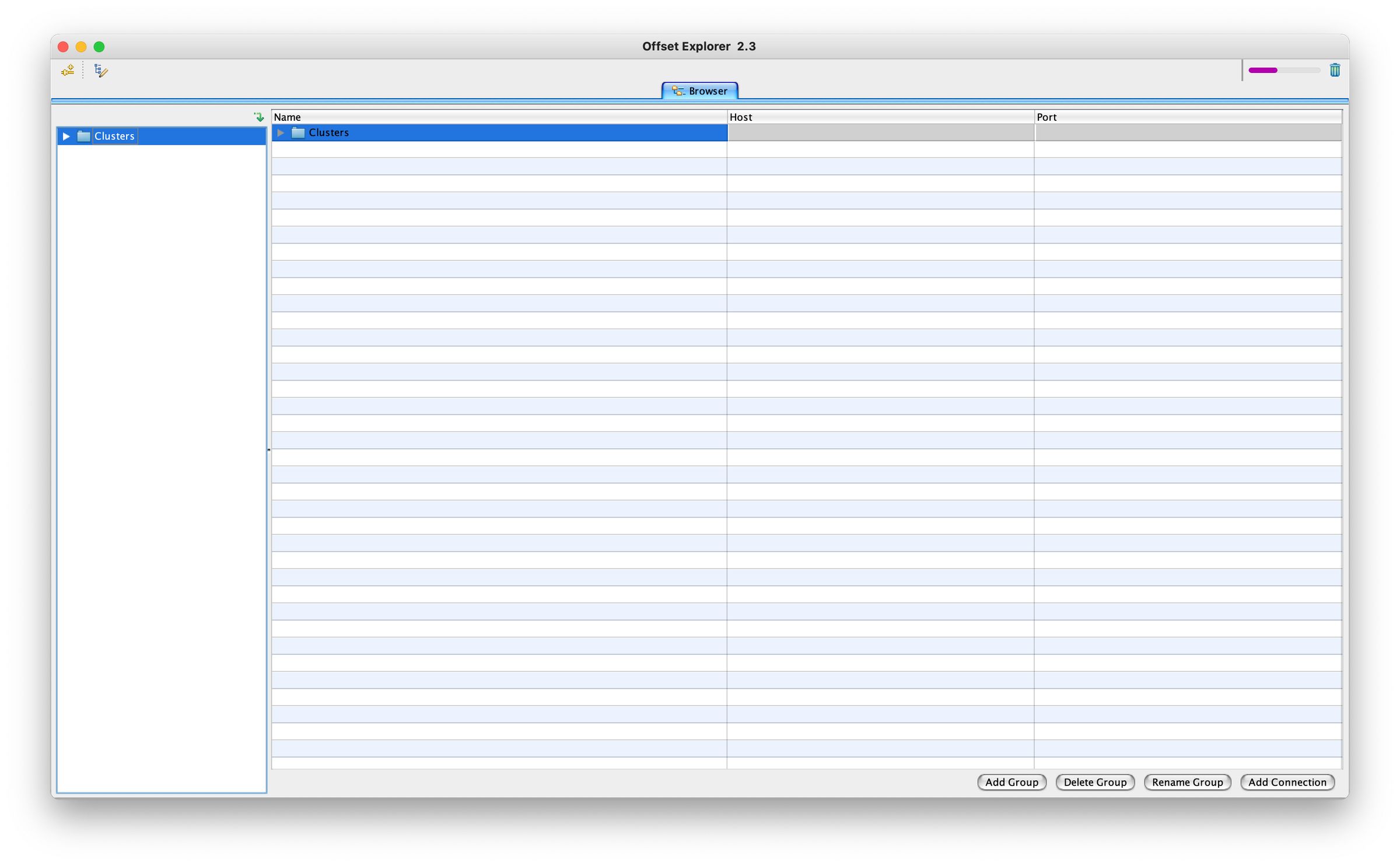This screenshot has height=866, width=1400.
Task: Click the macOS green zoom window button
Action: [99, 46]
